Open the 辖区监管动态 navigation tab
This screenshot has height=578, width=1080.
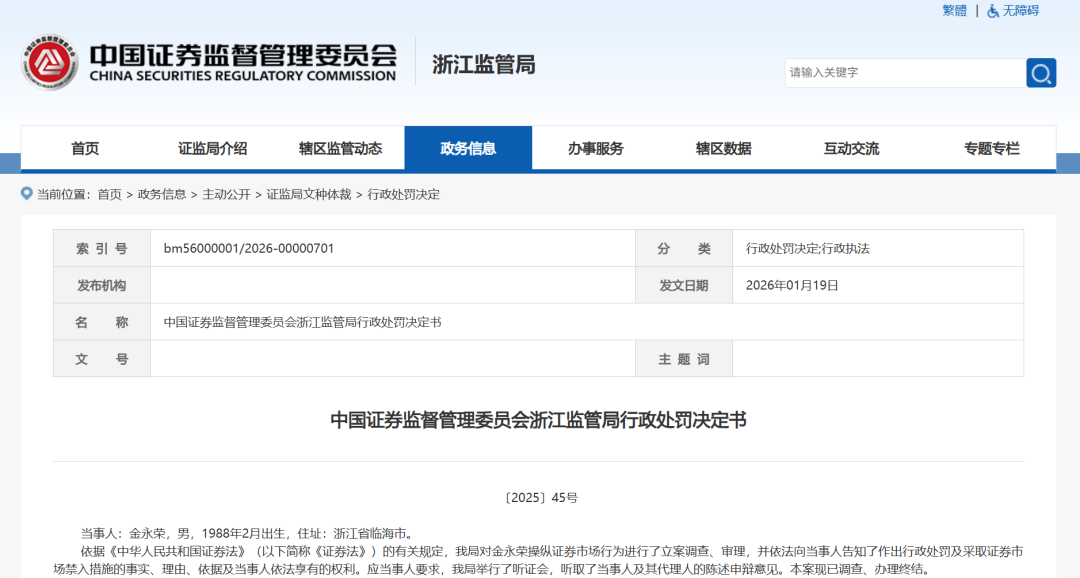coord(340,148)
